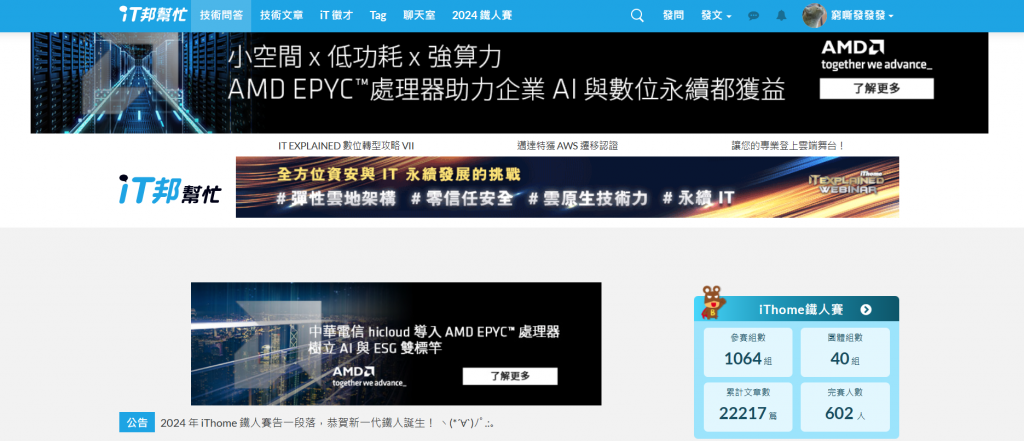
Task: Open 邁達特獲 AWS 遷移認證 link
Action: click(568, 146)
